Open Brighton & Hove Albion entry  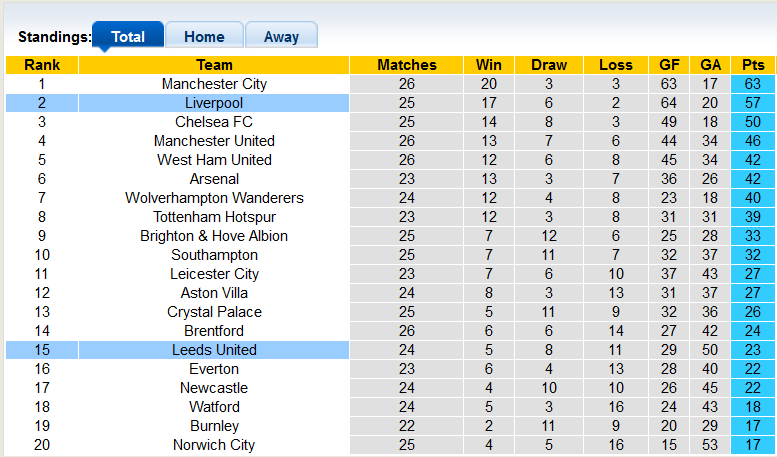point(214,236)
